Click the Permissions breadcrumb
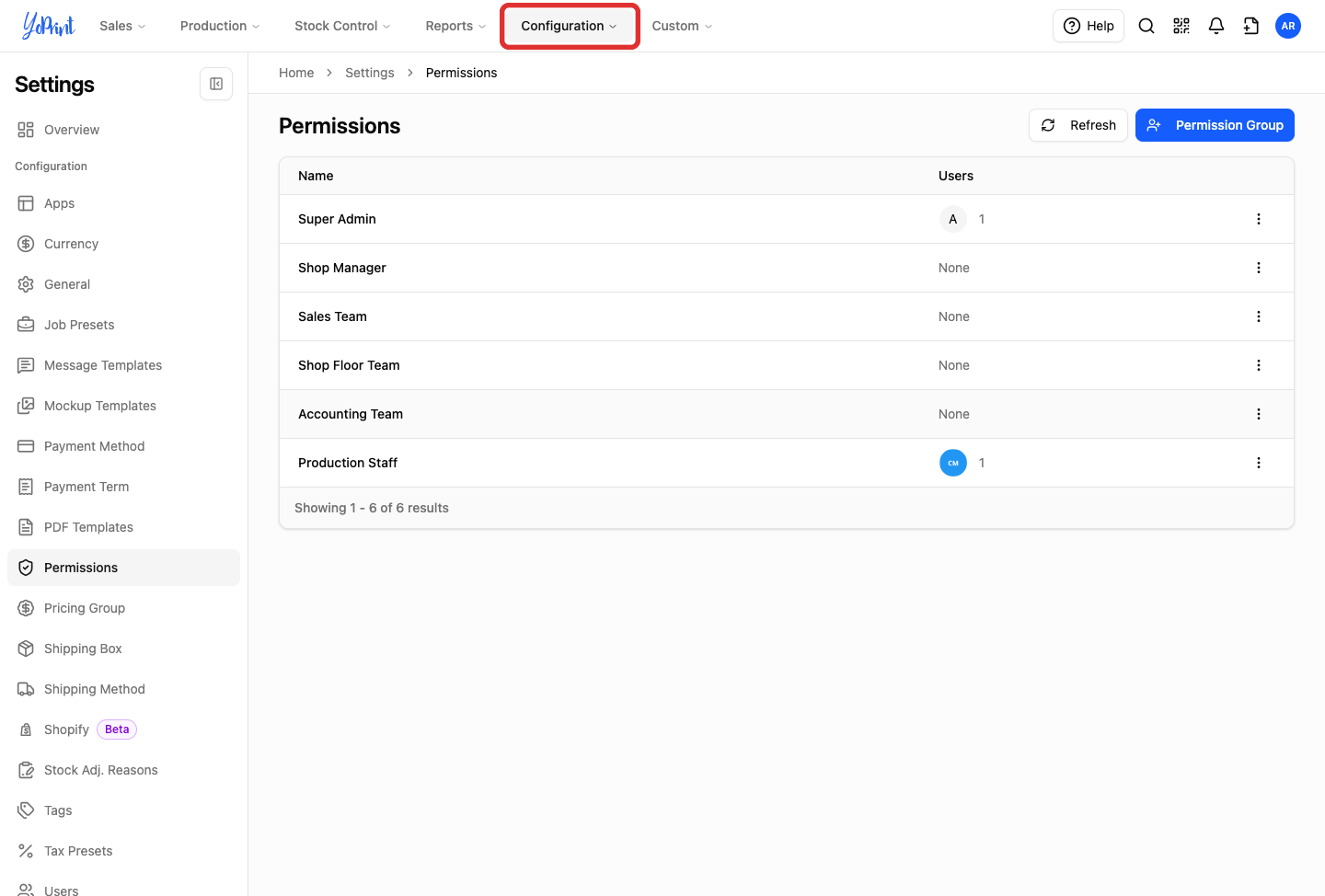1325x896 pixels. (461, 73)
